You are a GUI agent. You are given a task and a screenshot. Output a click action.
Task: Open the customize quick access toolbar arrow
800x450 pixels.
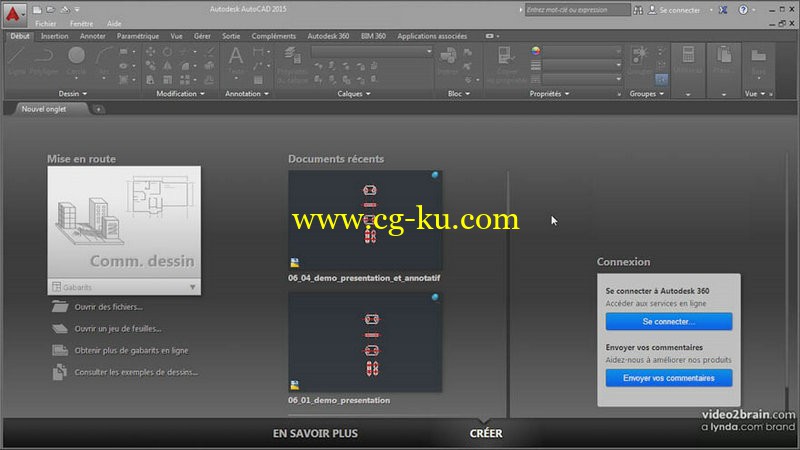coord(78,10)
